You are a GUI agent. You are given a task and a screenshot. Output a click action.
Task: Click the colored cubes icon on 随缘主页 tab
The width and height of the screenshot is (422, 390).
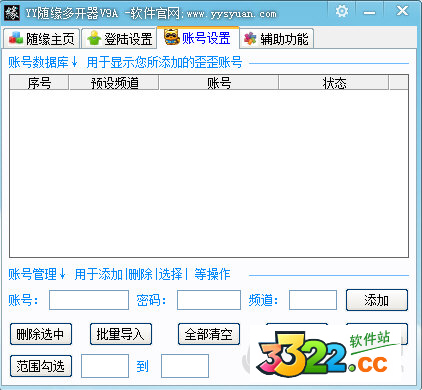(x=16, y=38)
